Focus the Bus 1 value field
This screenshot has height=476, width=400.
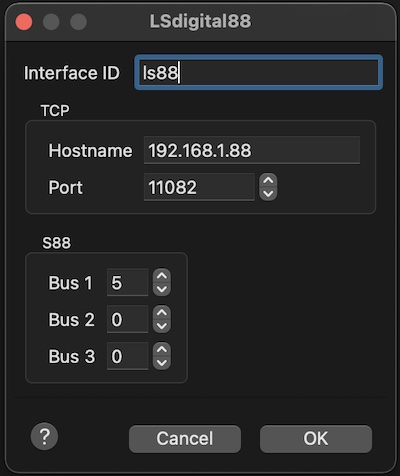point(127,282)
